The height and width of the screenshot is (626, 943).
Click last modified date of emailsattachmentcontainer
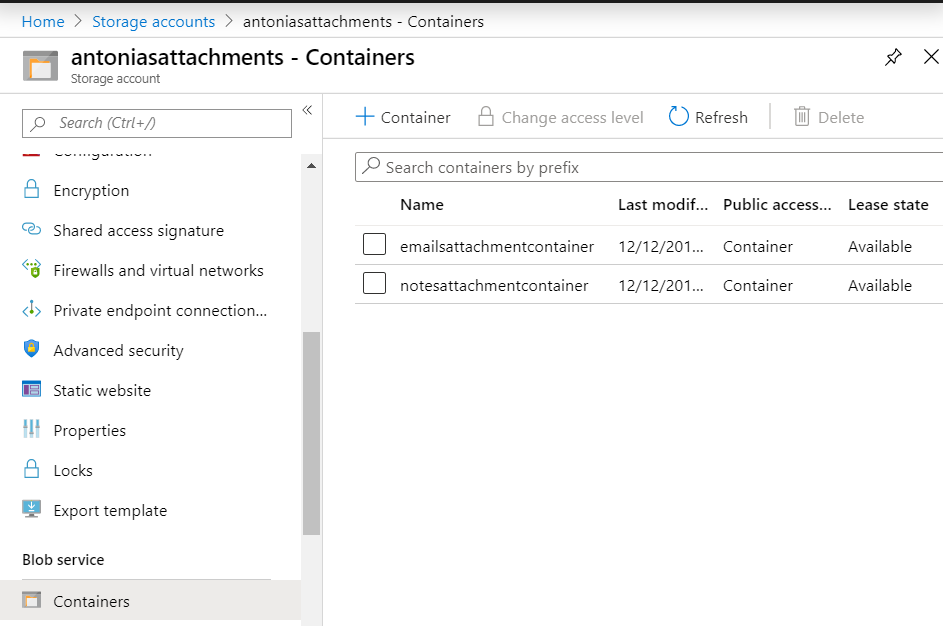[x=660, y=246]
